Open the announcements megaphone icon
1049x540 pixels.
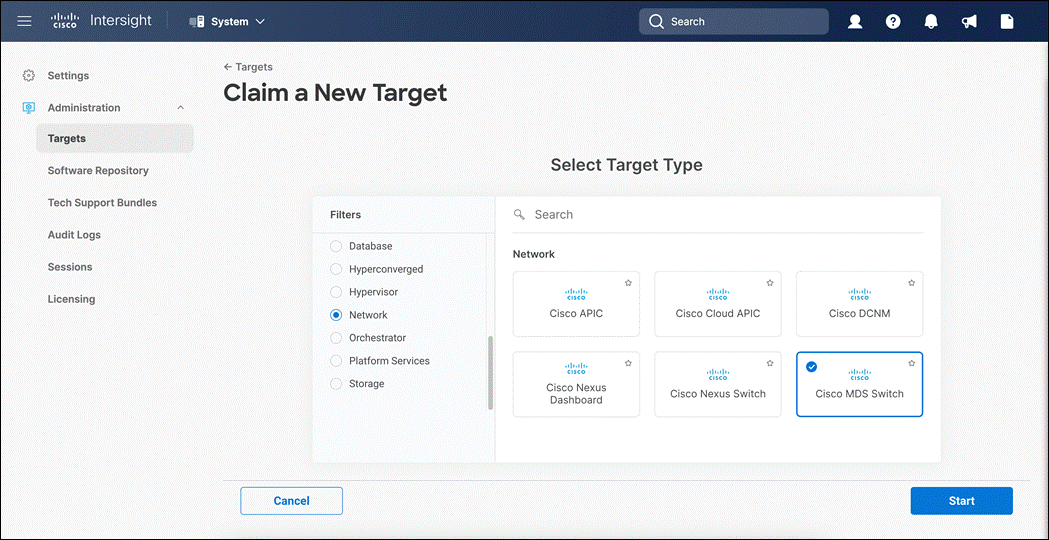(x=969, y=21)
